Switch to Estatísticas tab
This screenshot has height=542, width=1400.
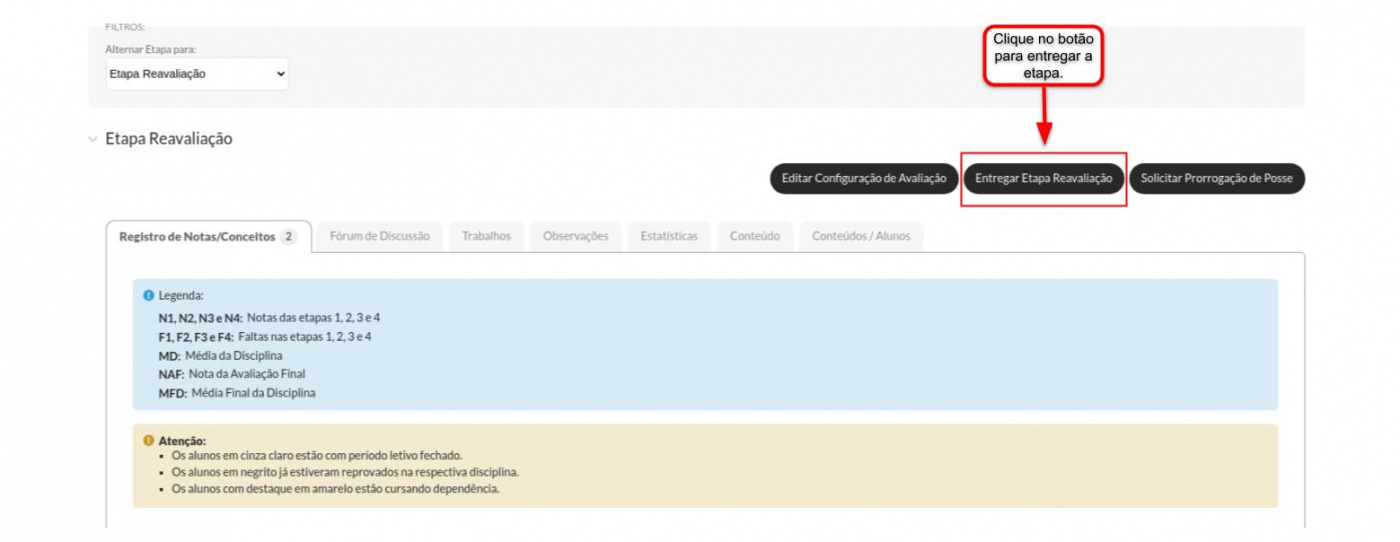point(669,237)
